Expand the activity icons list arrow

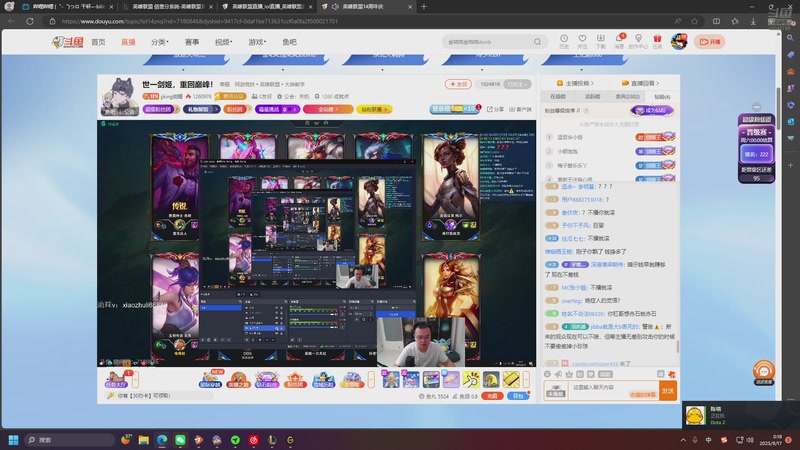(x=371, y=380)
